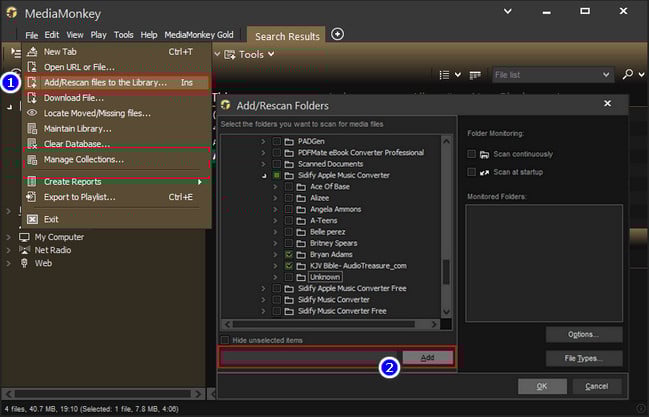Open the MediaMonkey Gold menu
This screenshot has height=417, width=649.
[x=199, y=35]
